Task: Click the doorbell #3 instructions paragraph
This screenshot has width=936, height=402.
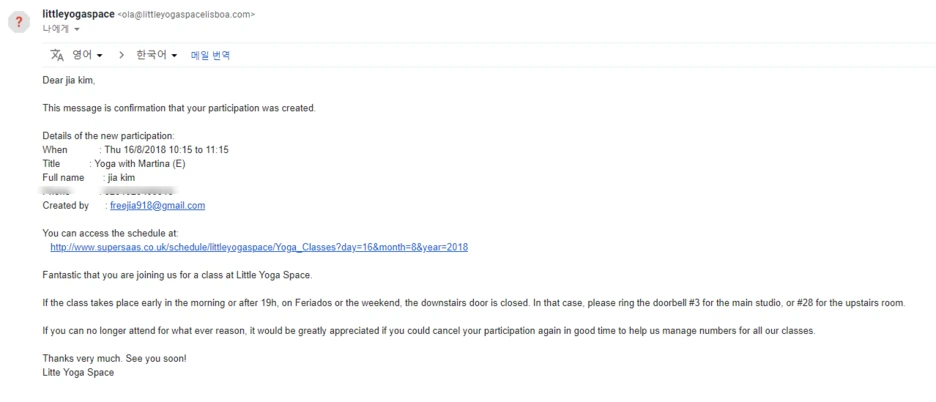Action: pos(474,303)
